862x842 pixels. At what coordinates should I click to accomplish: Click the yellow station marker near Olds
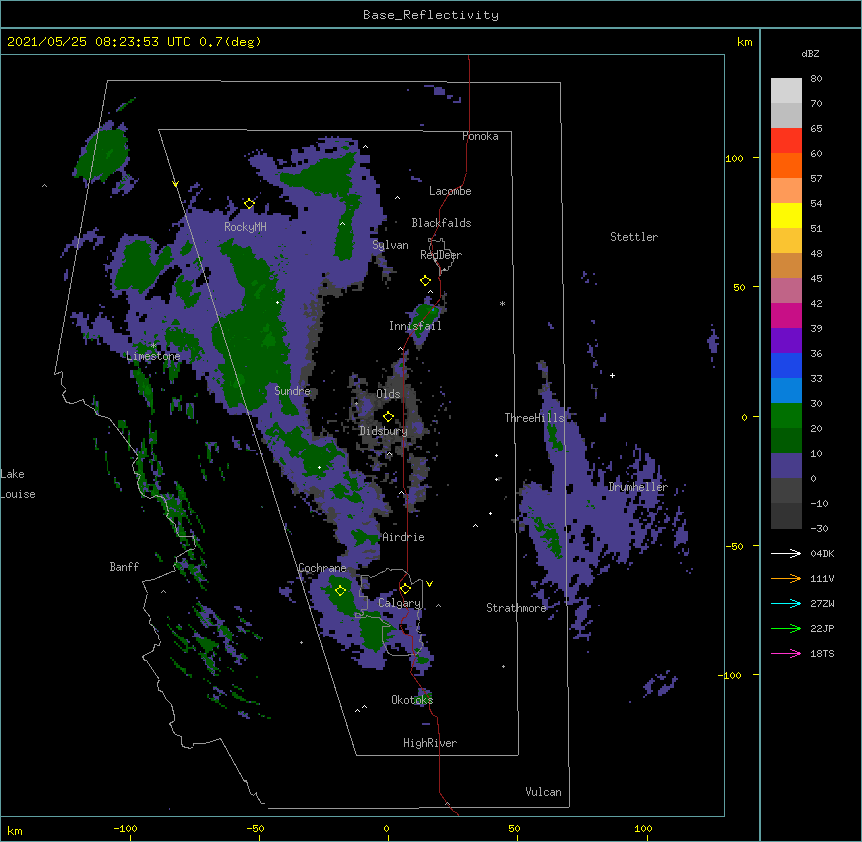pos(388,416)
